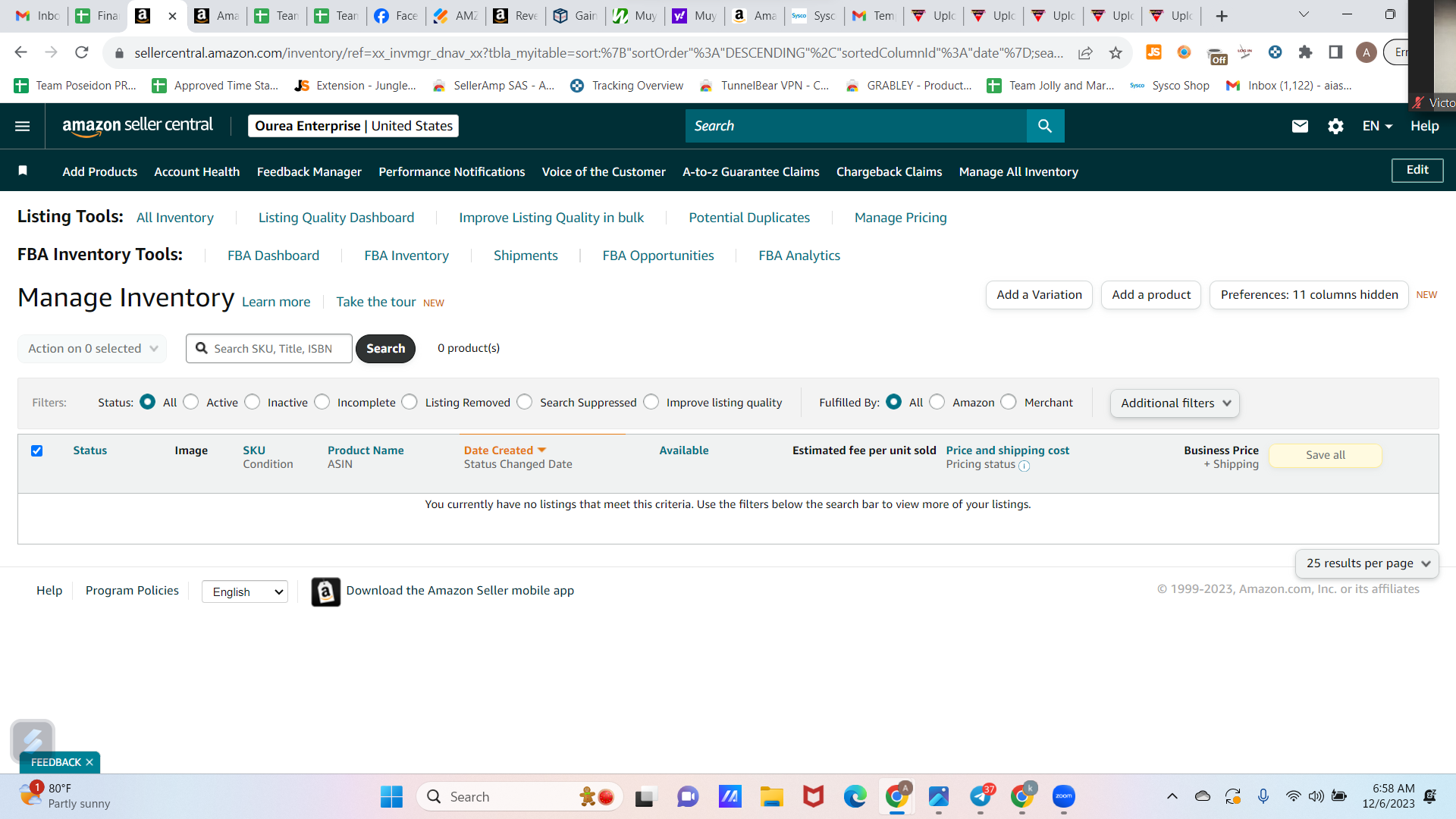Open the Seller Central hamburger menu
This screenshot has height=819, width=1456.
pyautogui.click(x=23, y=126)
